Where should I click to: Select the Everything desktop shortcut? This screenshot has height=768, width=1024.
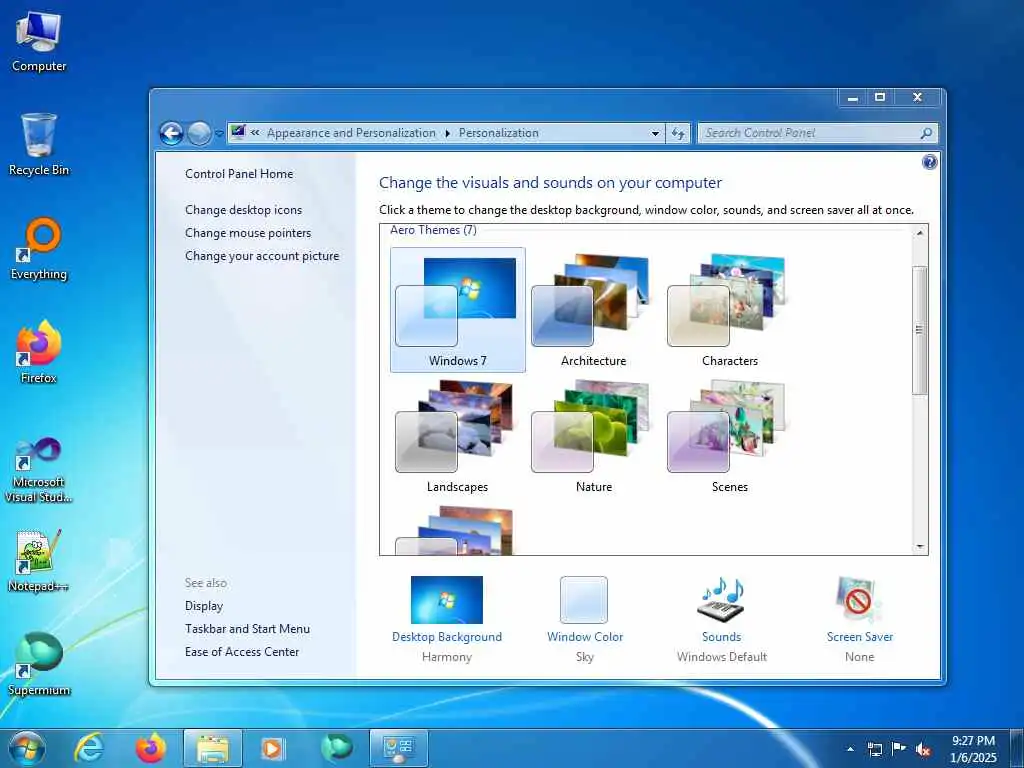(x=39, y=249)
